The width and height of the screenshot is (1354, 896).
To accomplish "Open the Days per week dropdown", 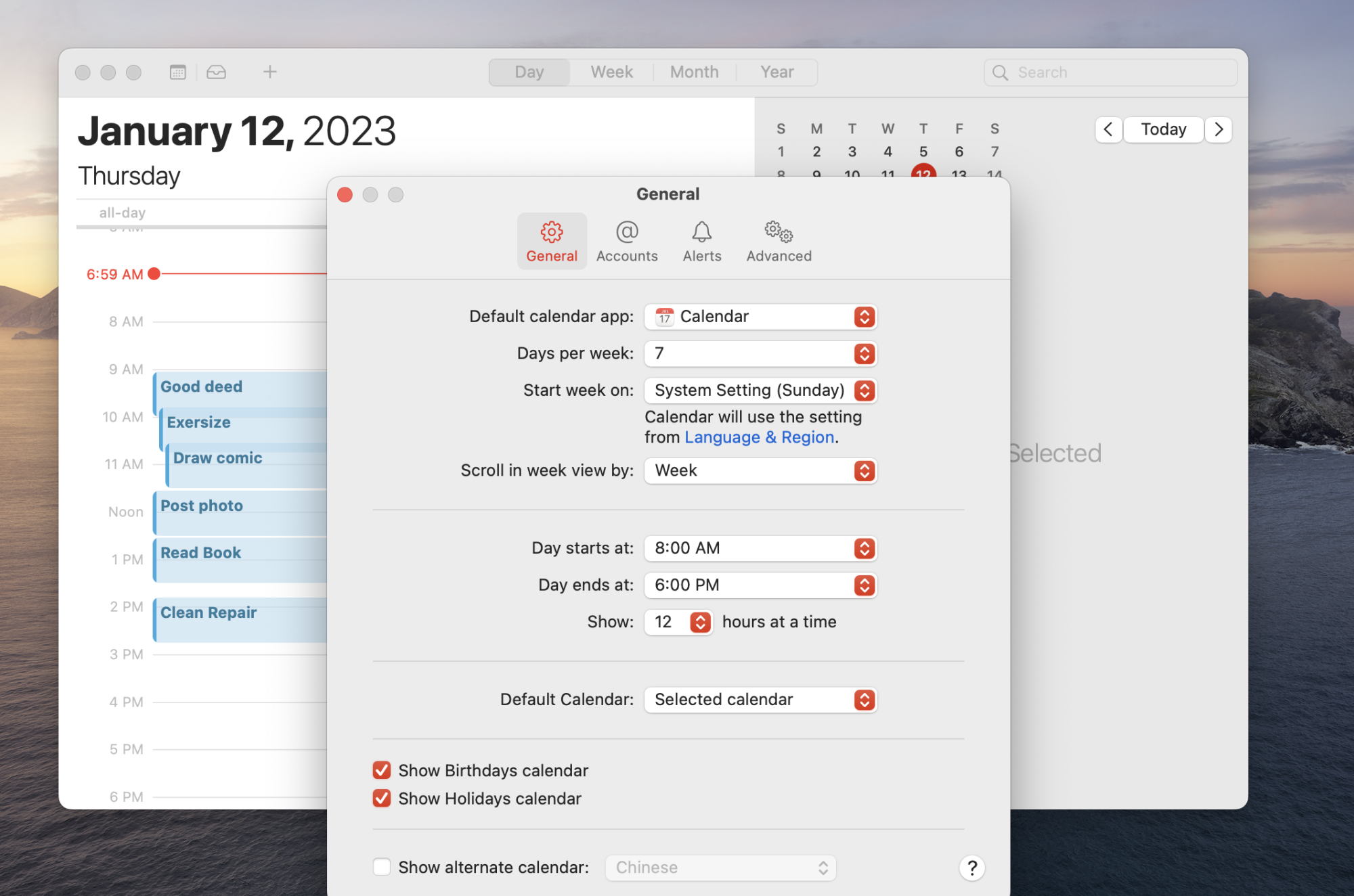I will [x=760, y=353].
